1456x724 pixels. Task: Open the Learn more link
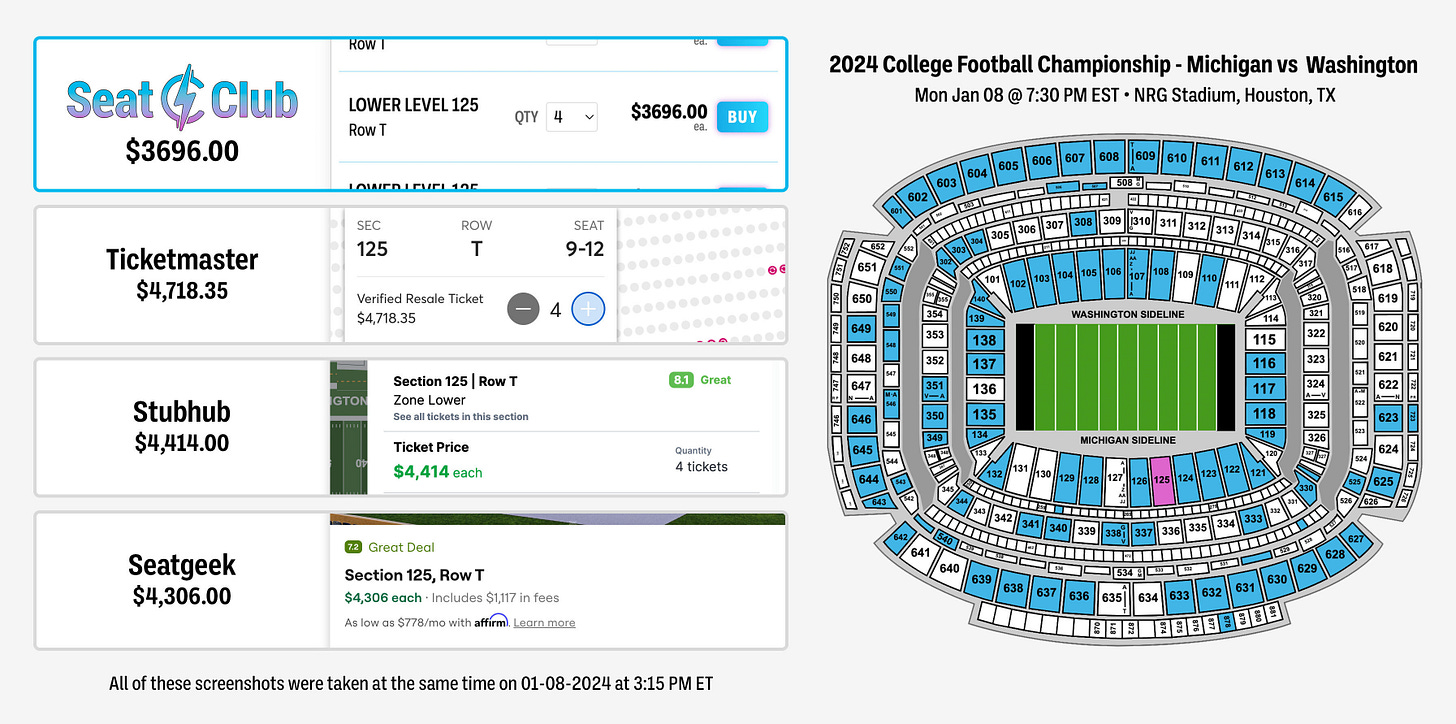[544, 622]
